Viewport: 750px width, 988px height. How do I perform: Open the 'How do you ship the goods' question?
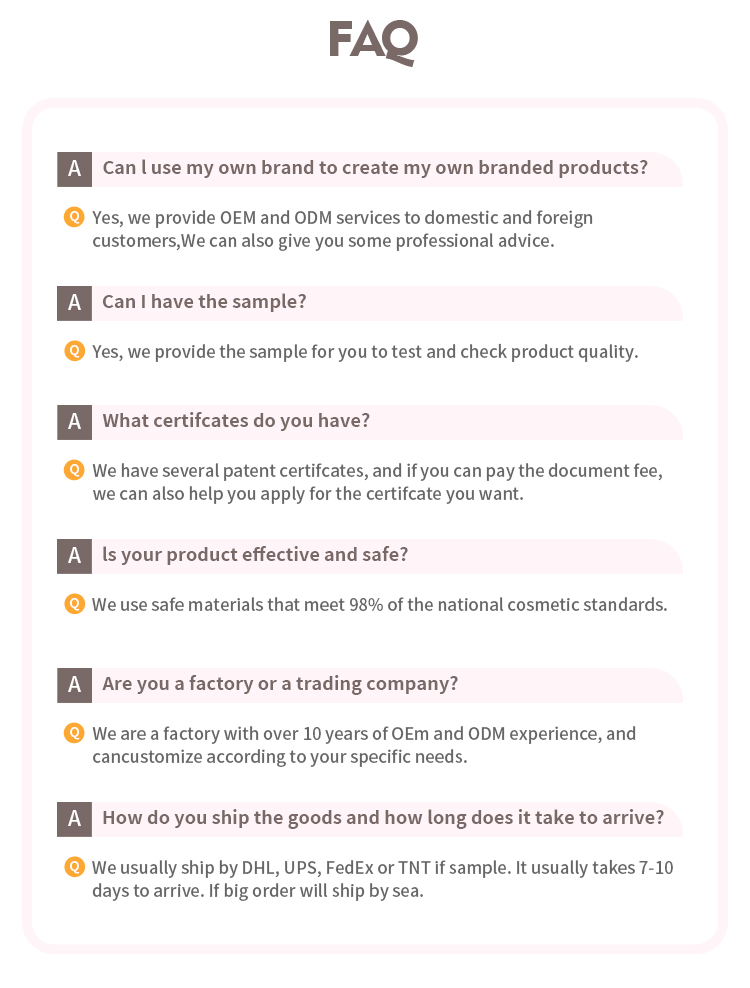click(383, 818)
